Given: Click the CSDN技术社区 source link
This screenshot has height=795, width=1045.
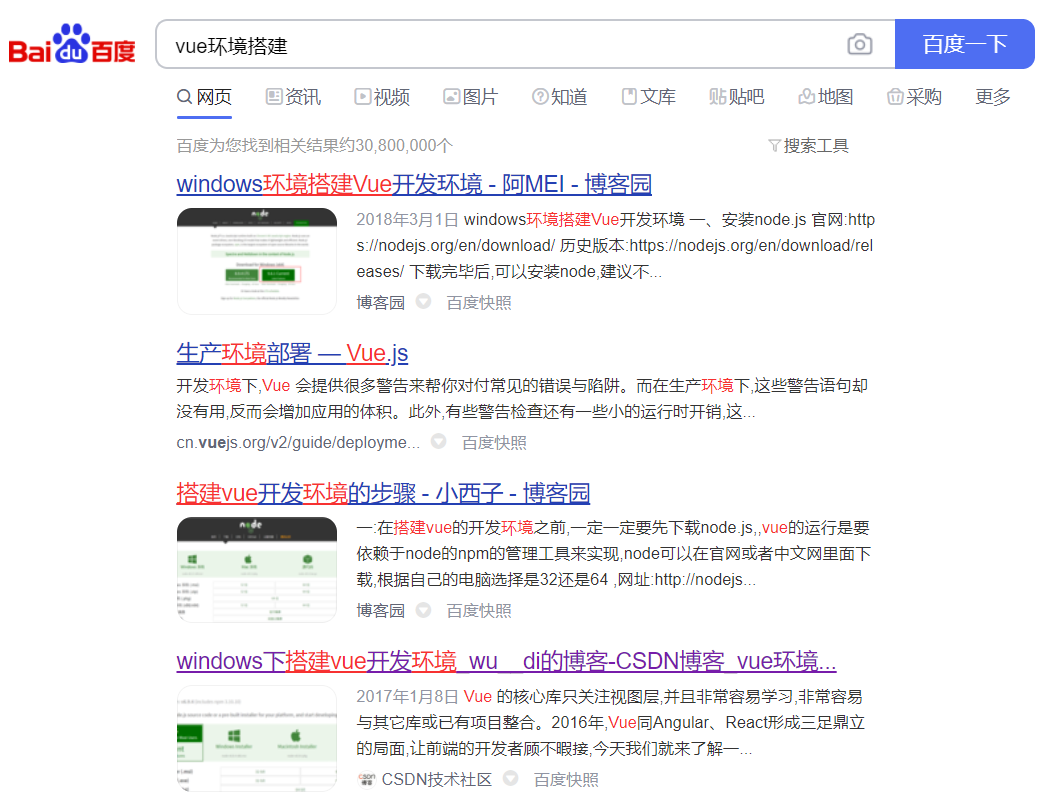Looking at the screenshot, I should coord(437,779).
